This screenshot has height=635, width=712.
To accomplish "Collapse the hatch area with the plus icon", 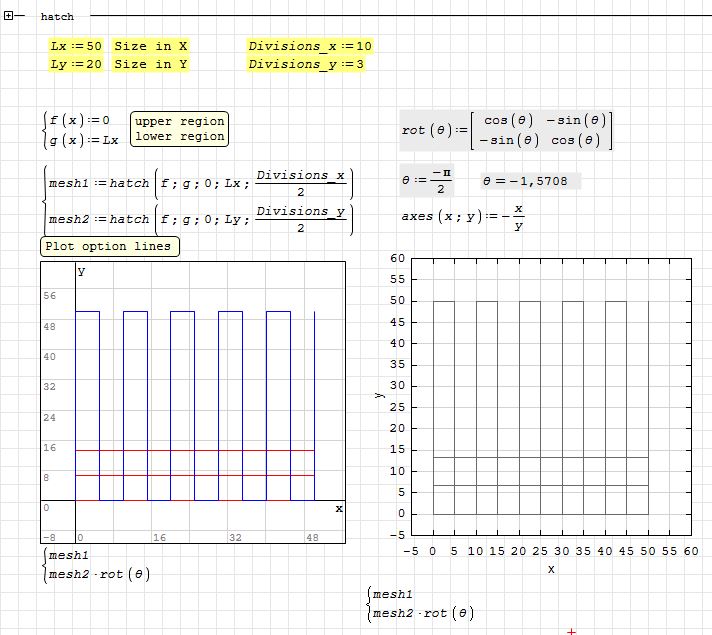I will [x=9, y=16].
